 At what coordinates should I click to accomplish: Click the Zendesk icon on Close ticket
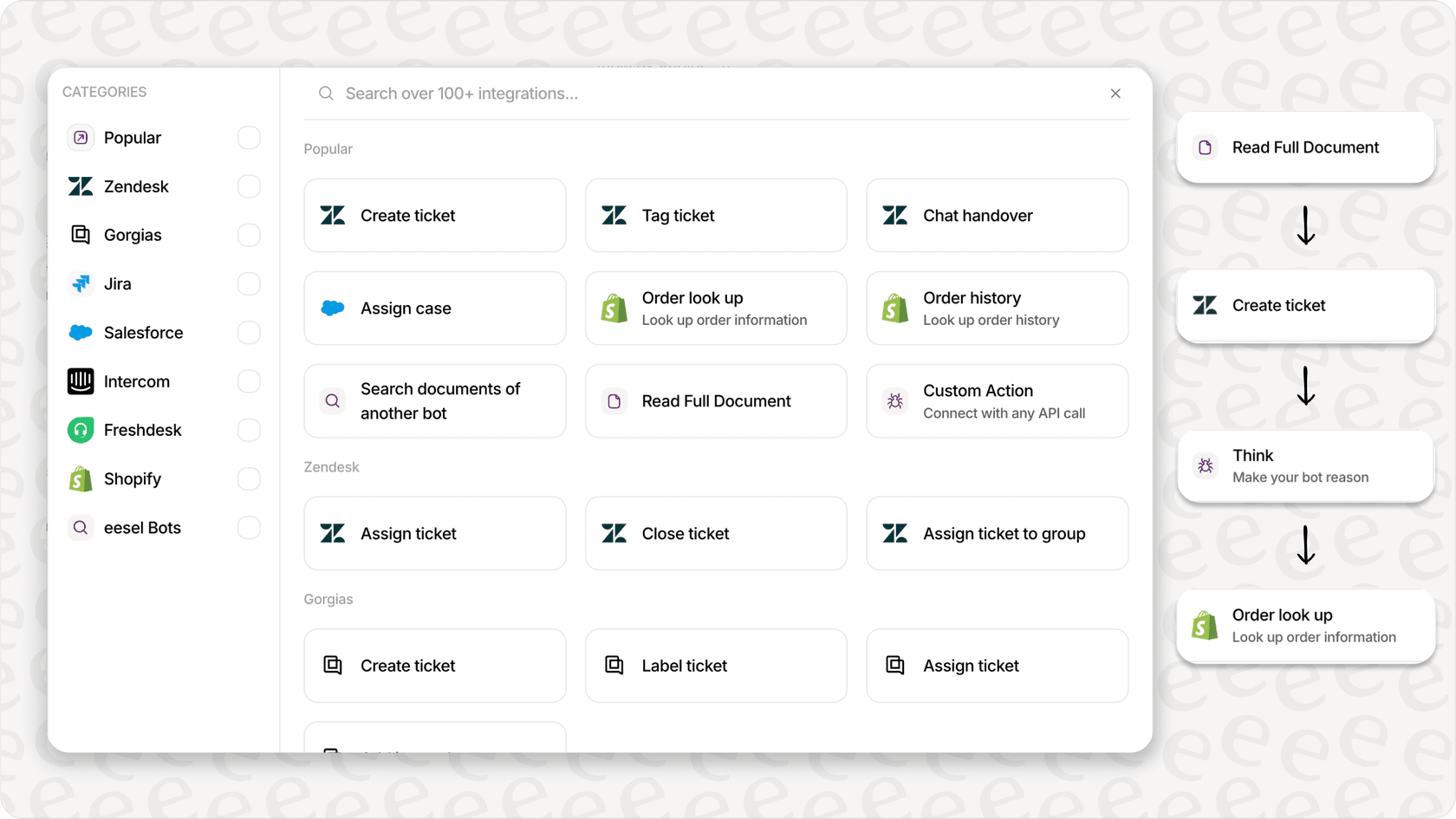tap(614, 534)
